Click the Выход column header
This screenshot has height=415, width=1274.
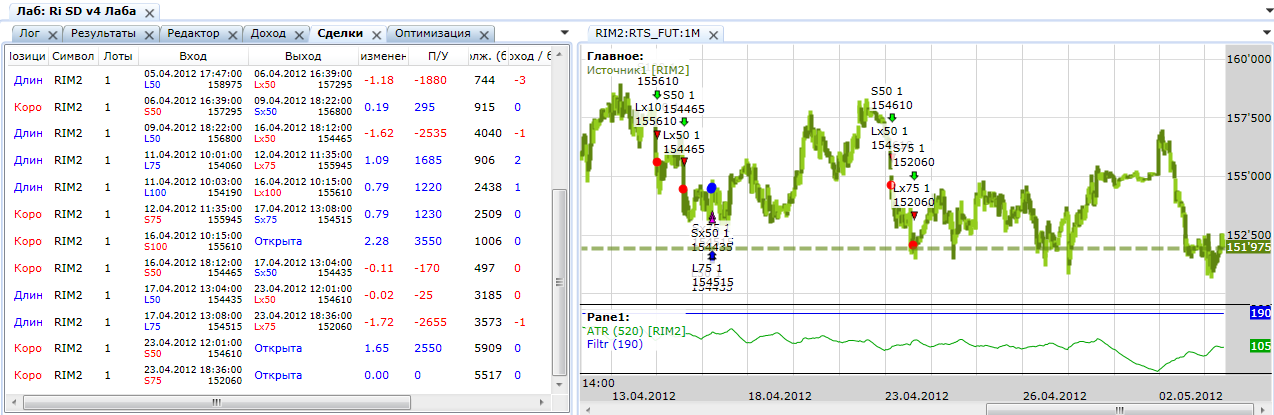[303, 56]
